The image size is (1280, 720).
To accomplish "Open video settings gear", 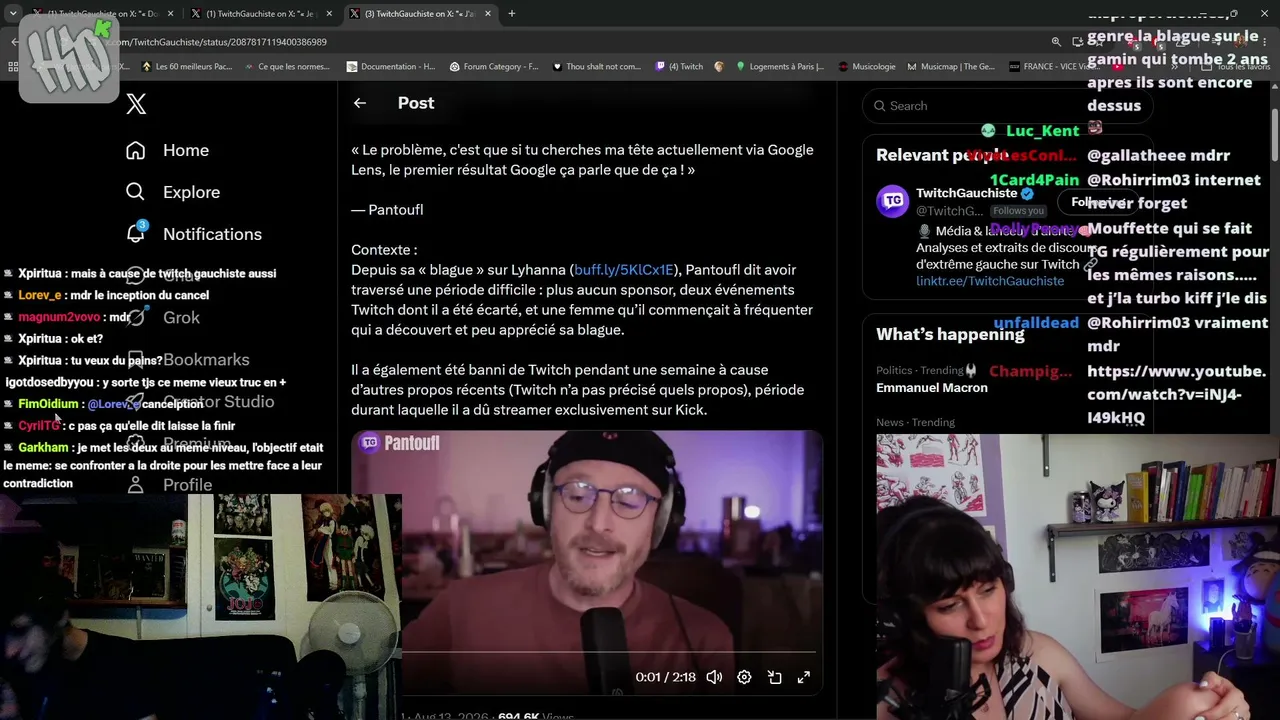I will coord(744,677).
